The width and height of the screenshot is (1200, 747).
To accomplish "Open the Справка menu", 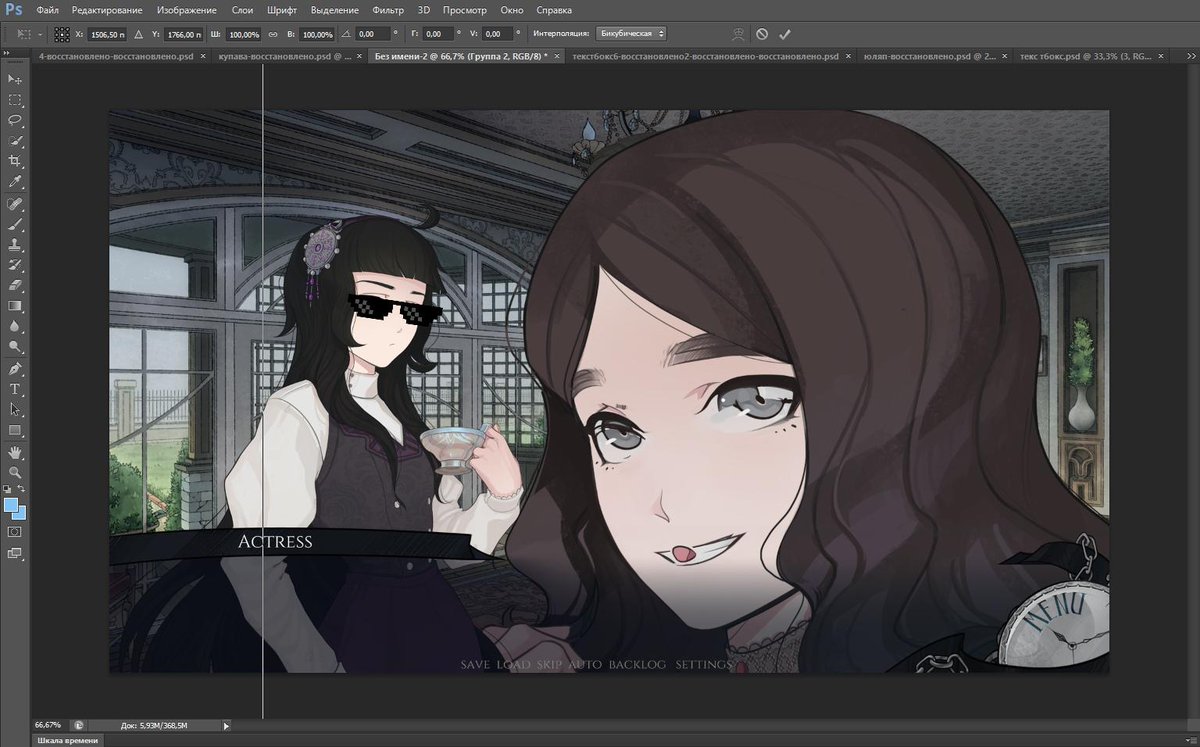I will click(x=554, y=10).
